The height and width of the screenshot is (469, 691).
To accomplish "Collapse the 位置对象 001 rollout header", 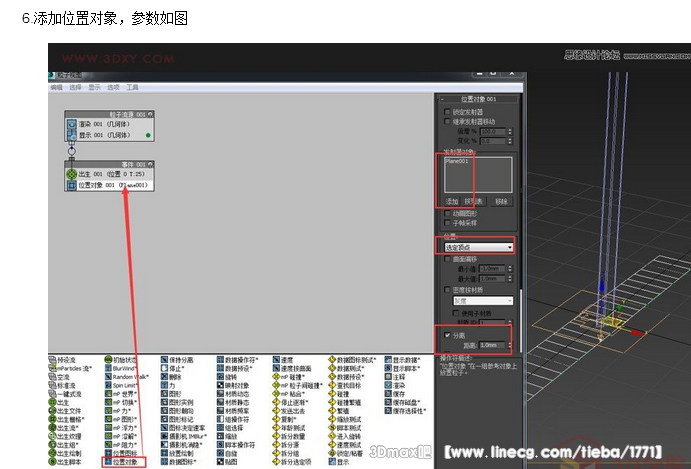I will (479, 99).
